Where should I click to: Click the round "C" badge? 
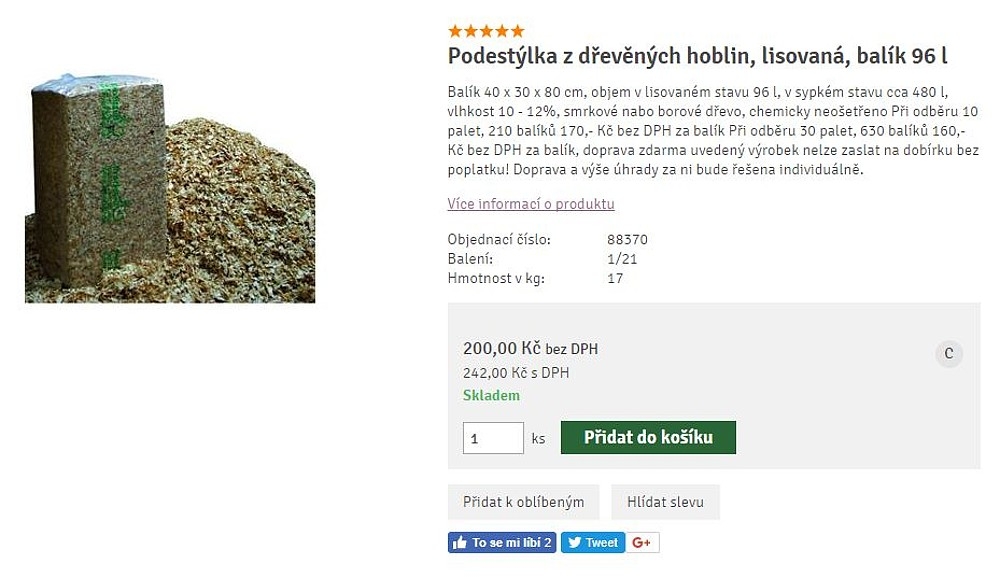tap(948, 354)
